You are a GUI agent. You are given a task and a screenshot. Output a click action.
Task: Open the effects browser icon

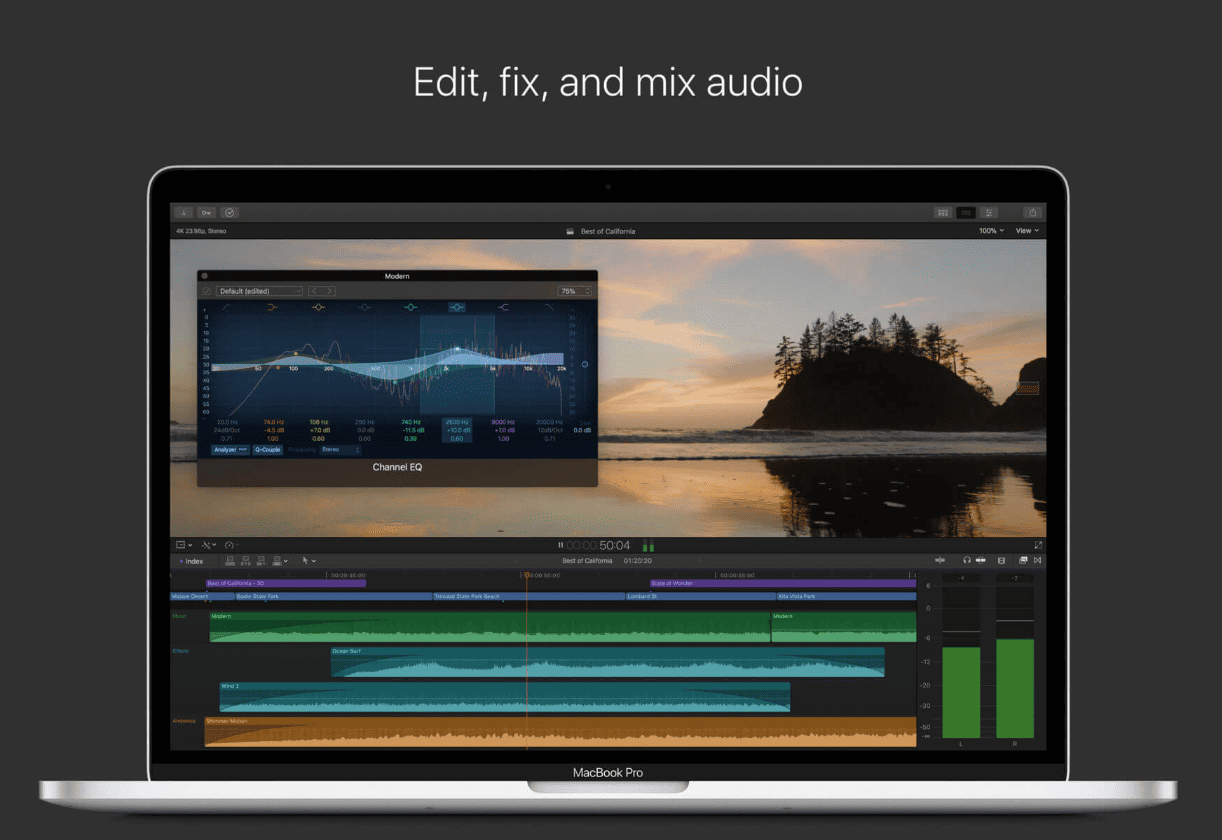click(x=1024, y=561)
